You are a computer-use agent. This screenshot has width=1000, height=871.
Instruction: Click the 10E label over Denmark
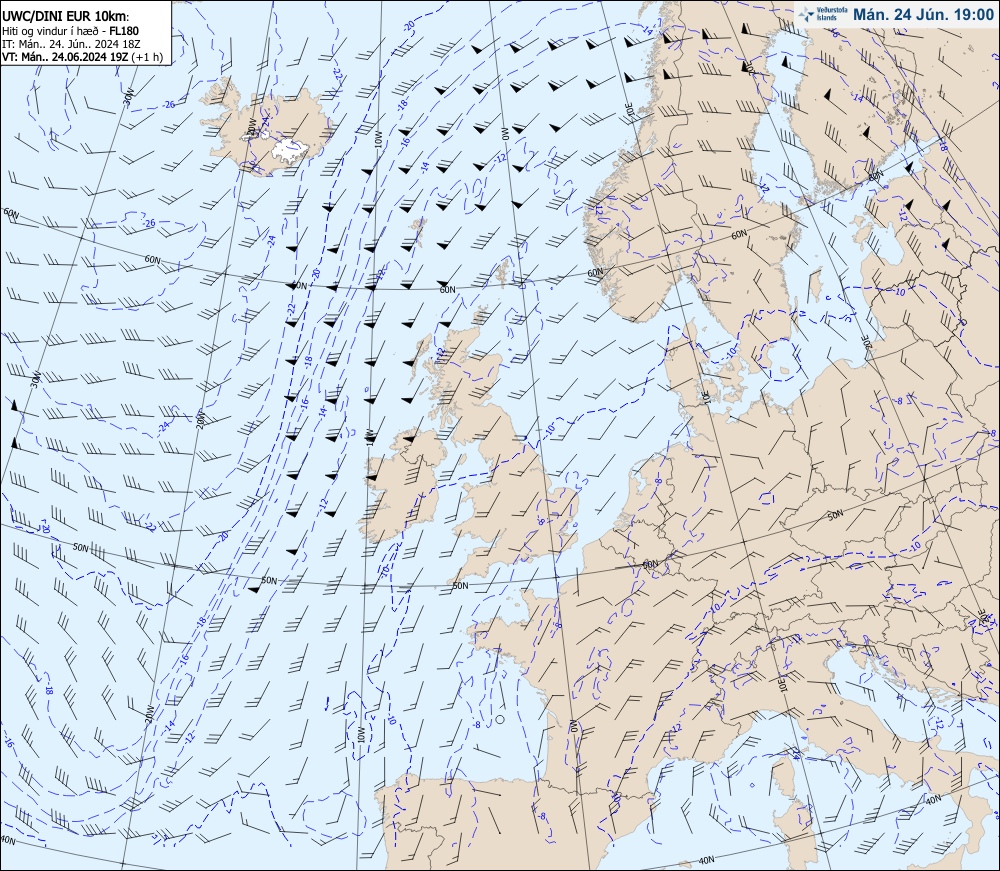705,396
